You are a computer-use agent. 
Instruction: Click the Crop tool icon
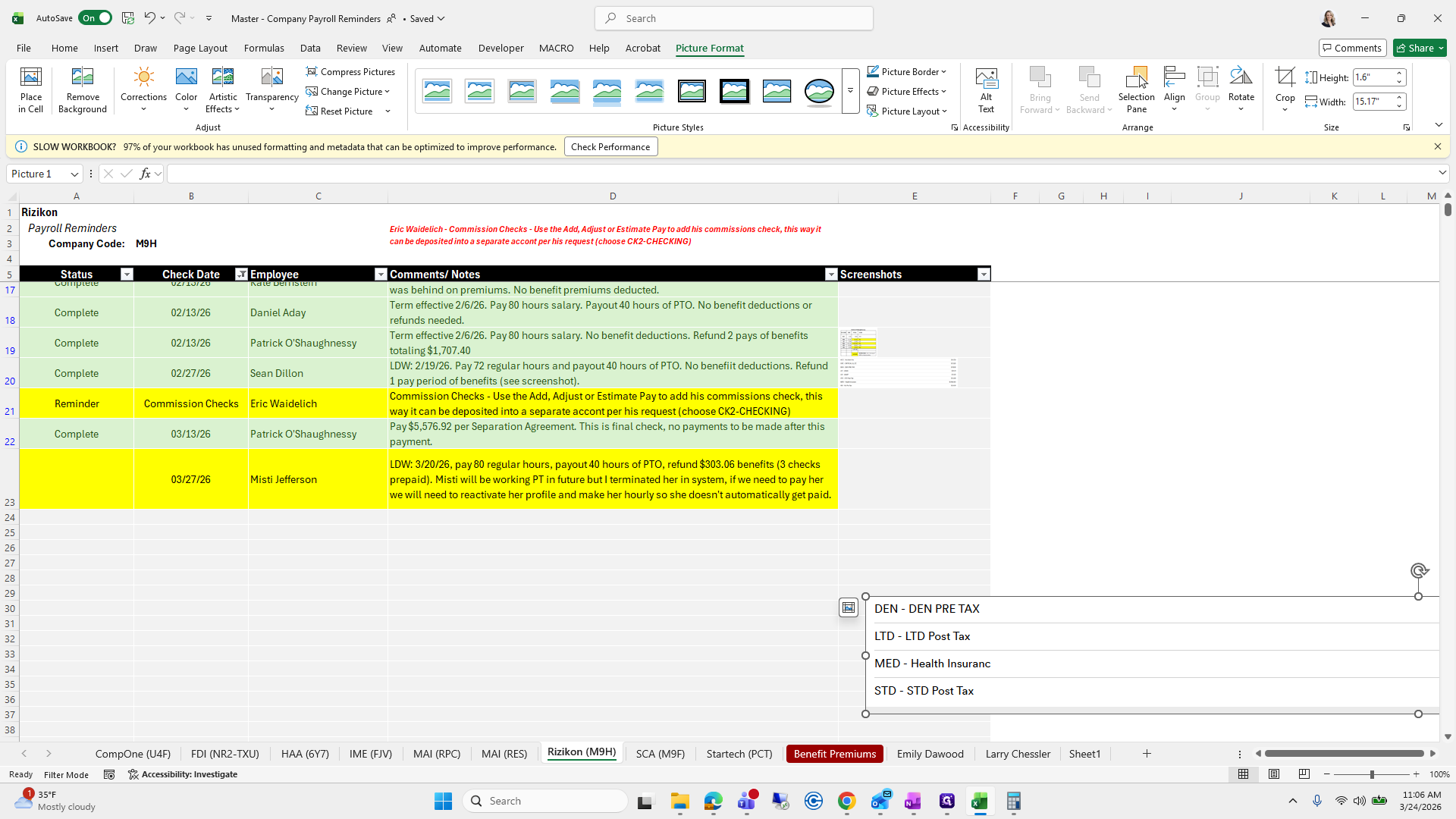pos(1285,77)
